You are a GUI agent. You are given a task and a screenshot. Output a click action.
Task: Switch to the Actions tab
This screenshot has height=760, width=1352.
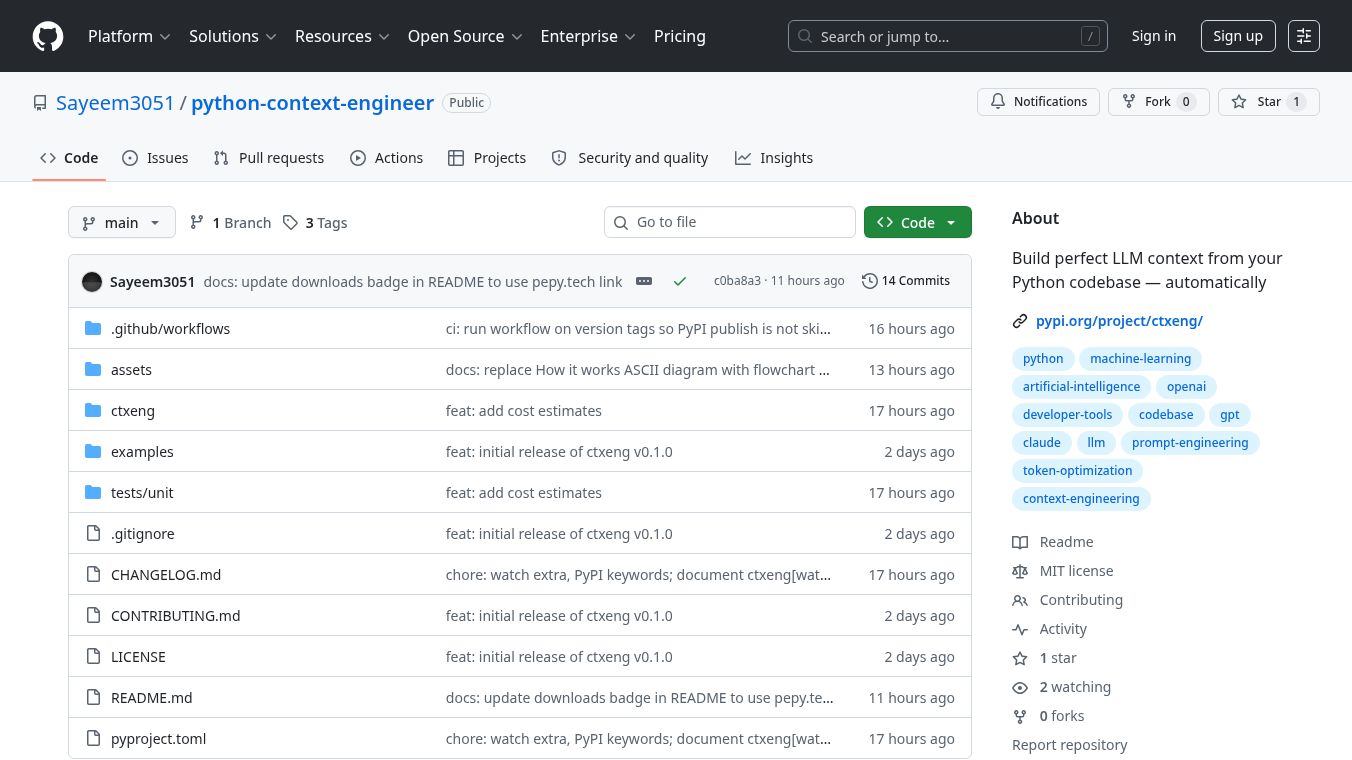coord(386,158)
